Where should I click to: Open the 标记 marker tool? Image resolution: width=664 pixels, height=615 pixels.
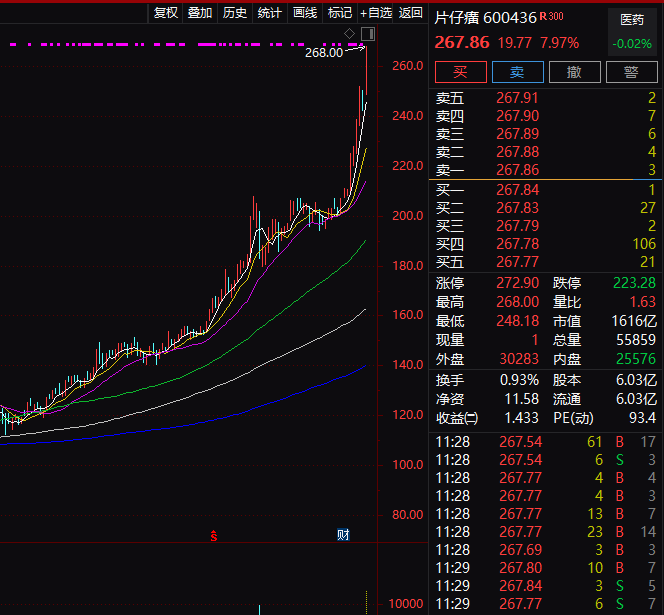tap(340, 13)
